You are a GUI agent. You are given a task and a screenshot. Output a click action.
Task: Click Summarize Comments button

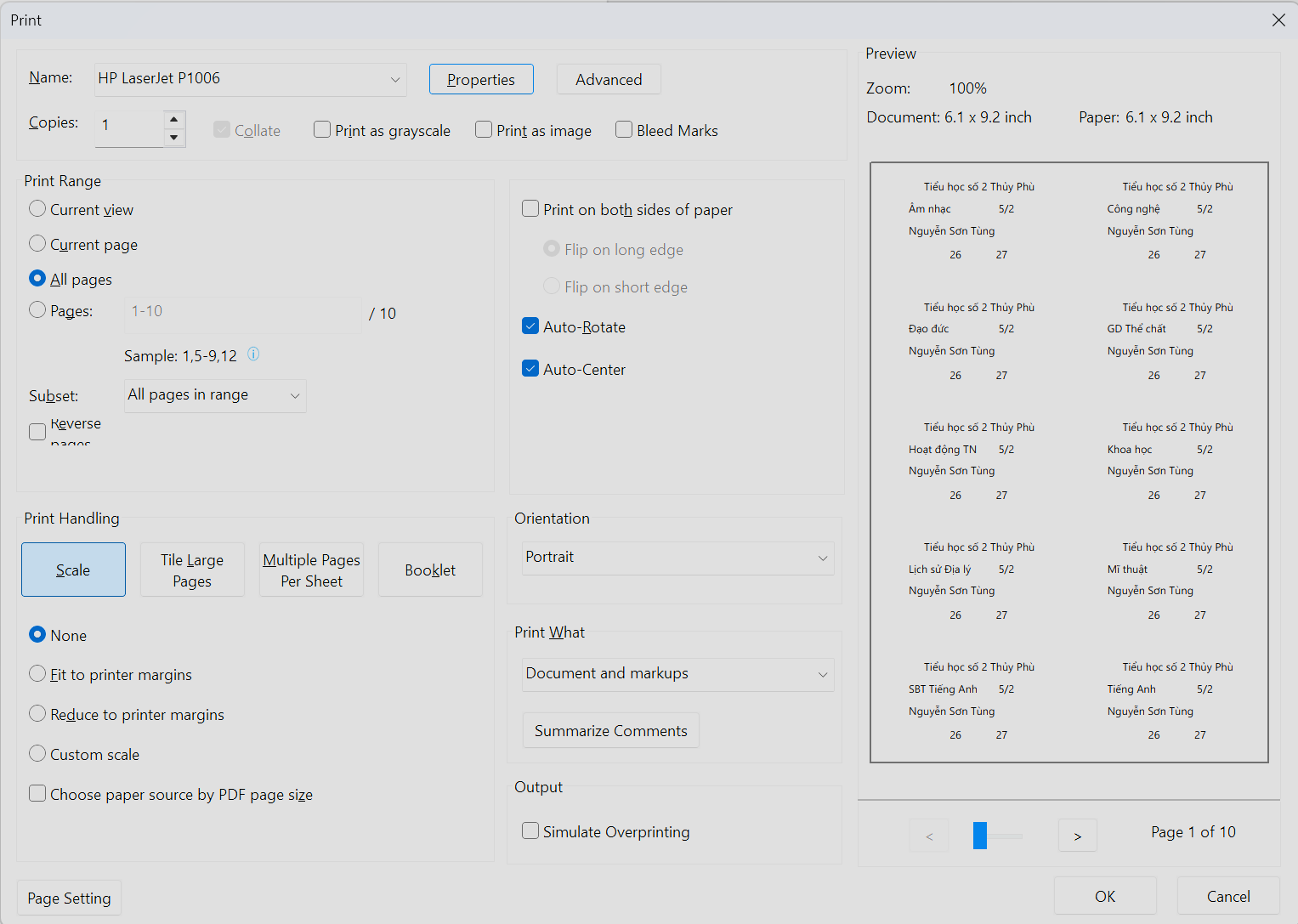pos(610,730)
